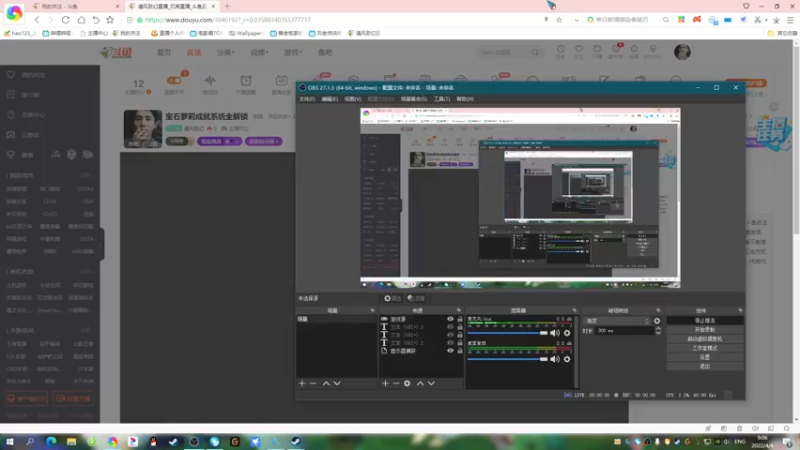The width and height of the screenshot is (800, 450).
Task: Click the browser reload icon
Action: 65,20
